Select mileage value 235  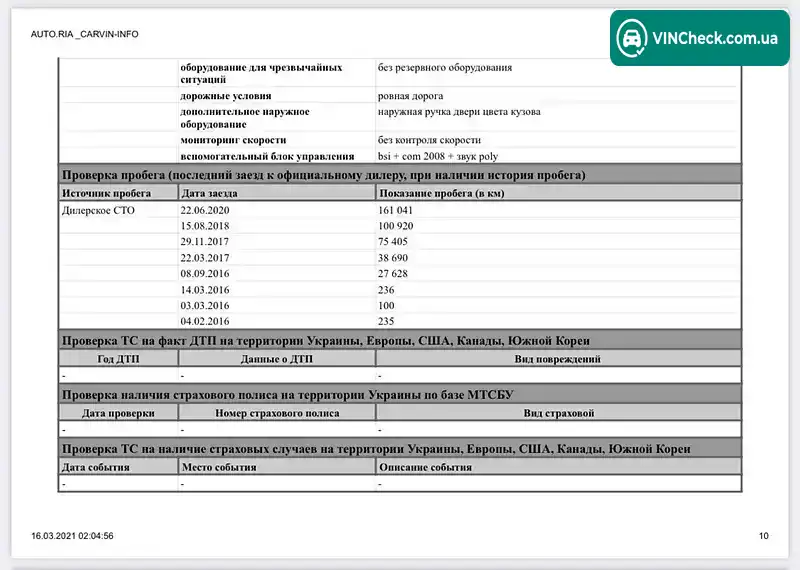[386, 321]
